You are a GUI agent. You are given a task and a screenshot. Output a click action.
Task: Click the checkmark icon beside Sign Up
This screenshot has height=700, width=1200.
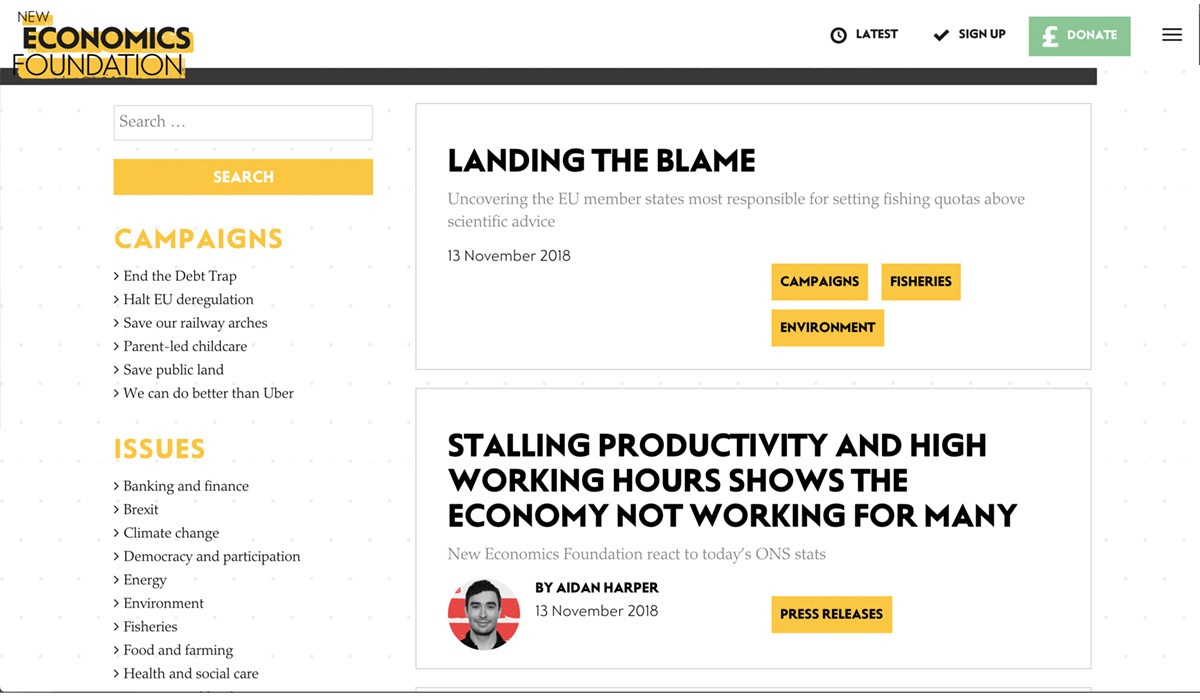(x=941, y=35)
